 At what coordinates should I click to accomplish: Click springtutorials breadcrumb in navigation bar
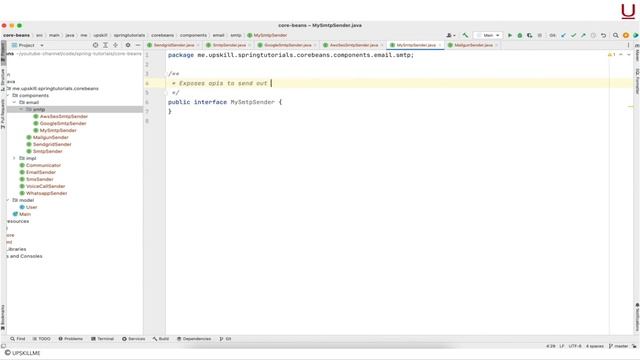pyautogui.click(x=129, y=36)
